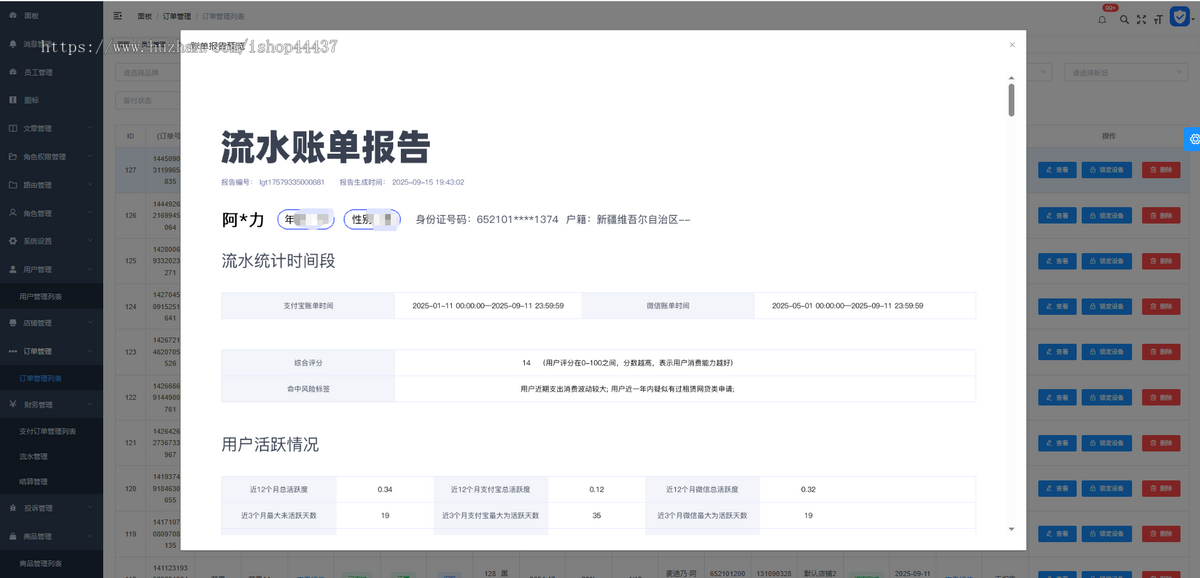The height and width of the screenshot is (578, 1200).
Task: Click the 店铺管理 sidebar icon
Action: [x=13, y=323]
